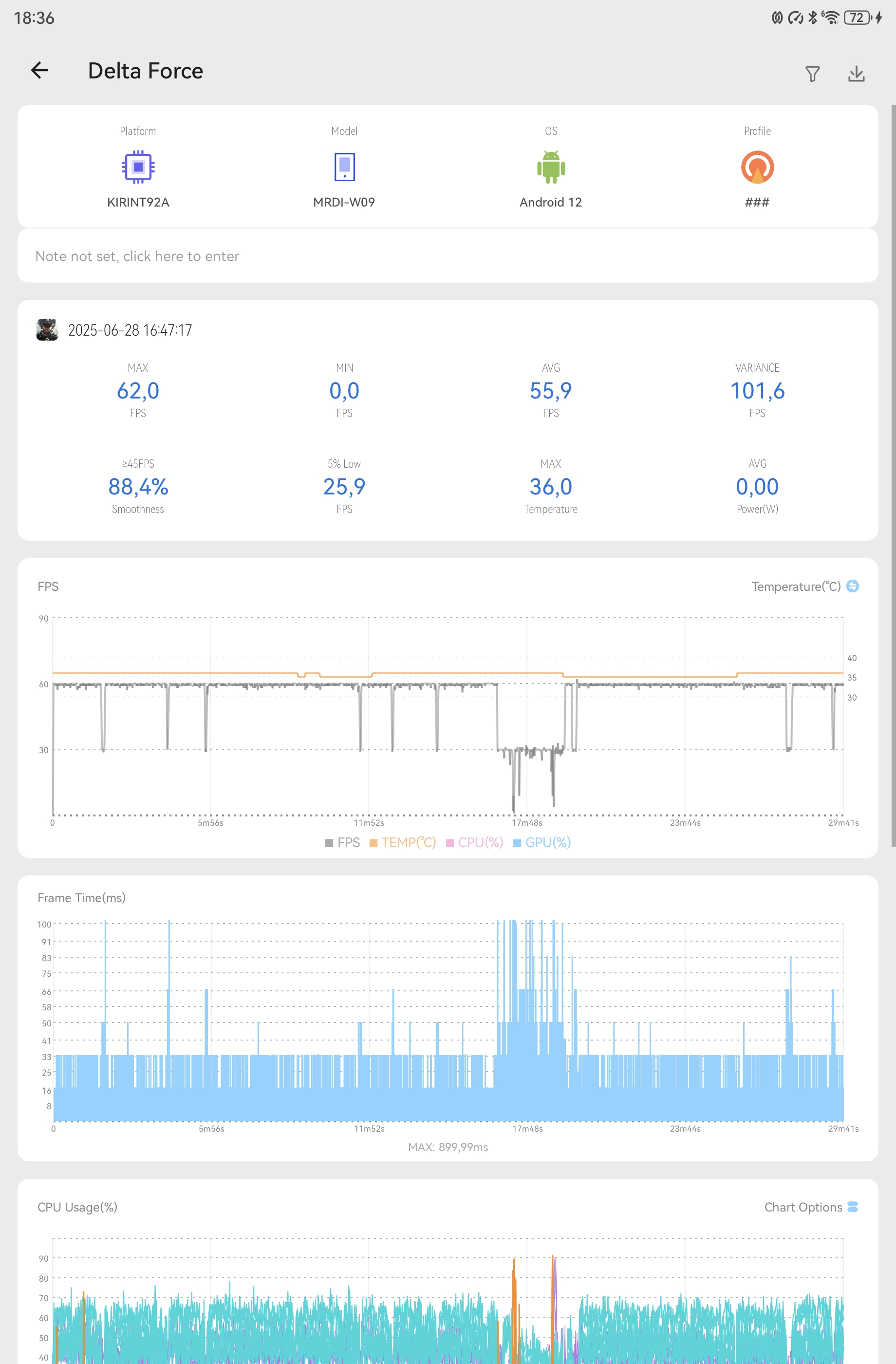This screenshot has height=1364, width=896.
Task: Select the 88,4% Smoothness value
Action: click(x=138, y=487)
